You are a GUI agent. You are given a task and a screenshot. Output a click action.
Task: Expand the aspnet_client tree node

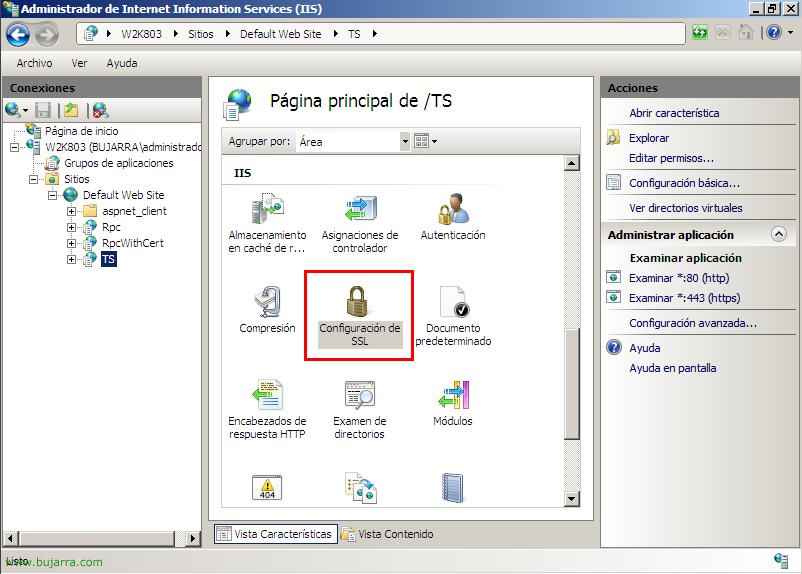pyautogui.click(x=72, y=211)
